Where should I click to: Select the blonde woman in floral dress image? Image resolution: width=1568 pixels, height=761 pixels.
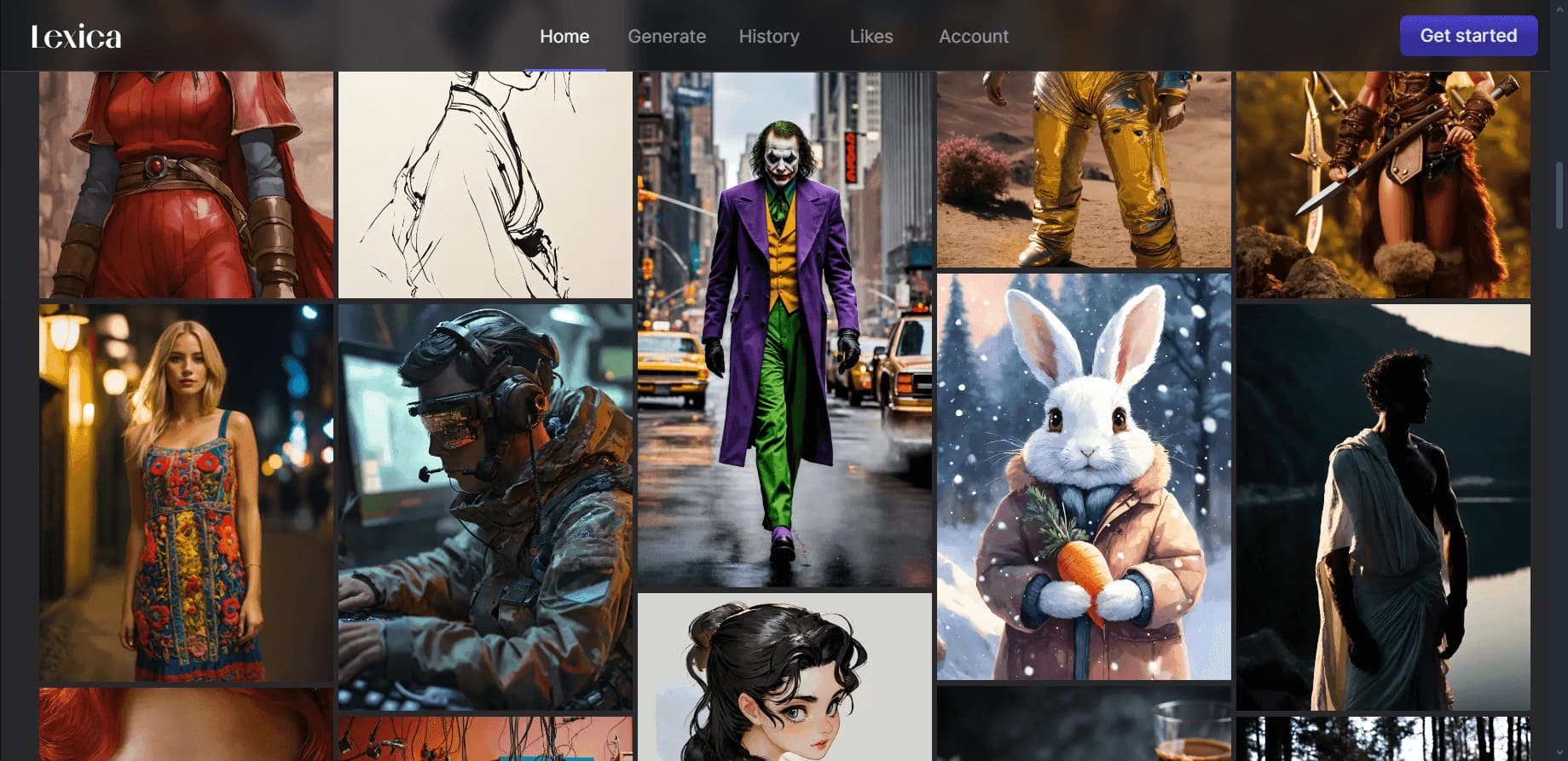(186, 493)
